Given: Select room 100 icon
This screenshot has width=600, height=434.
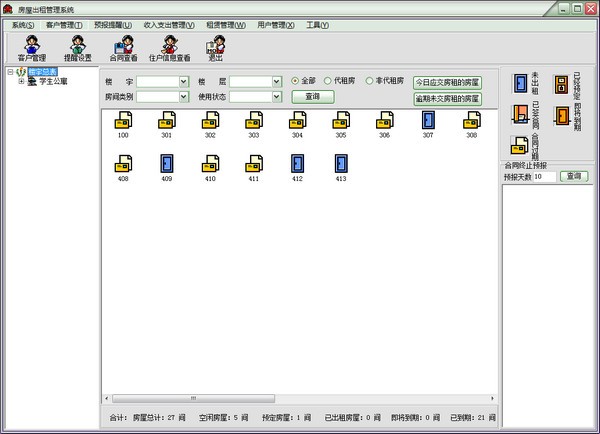Looking at the screenshot, I should pos(124,121).
